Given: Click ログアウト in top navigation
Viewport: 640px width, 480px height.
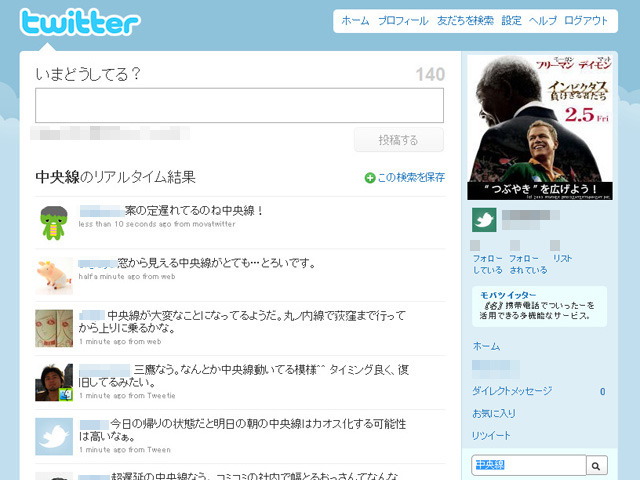Looking at the screenshot, I should [586, 21].
